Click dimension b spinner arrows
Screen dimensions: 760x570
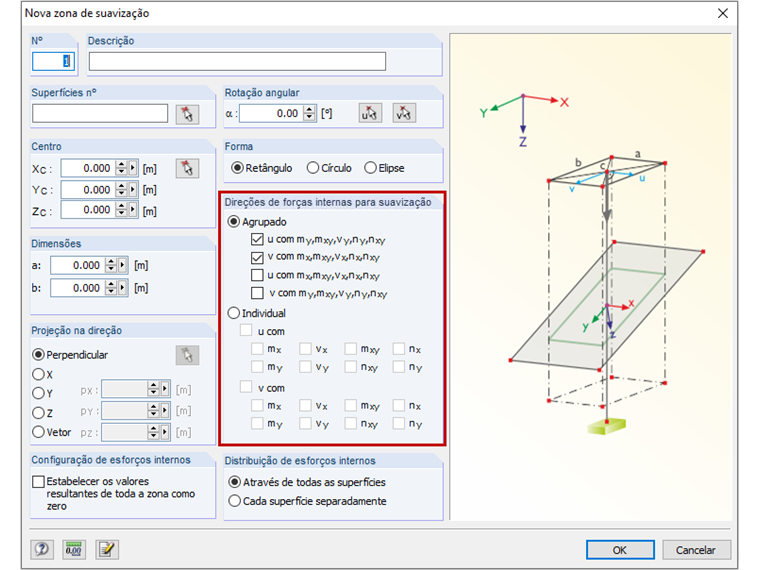111,288
